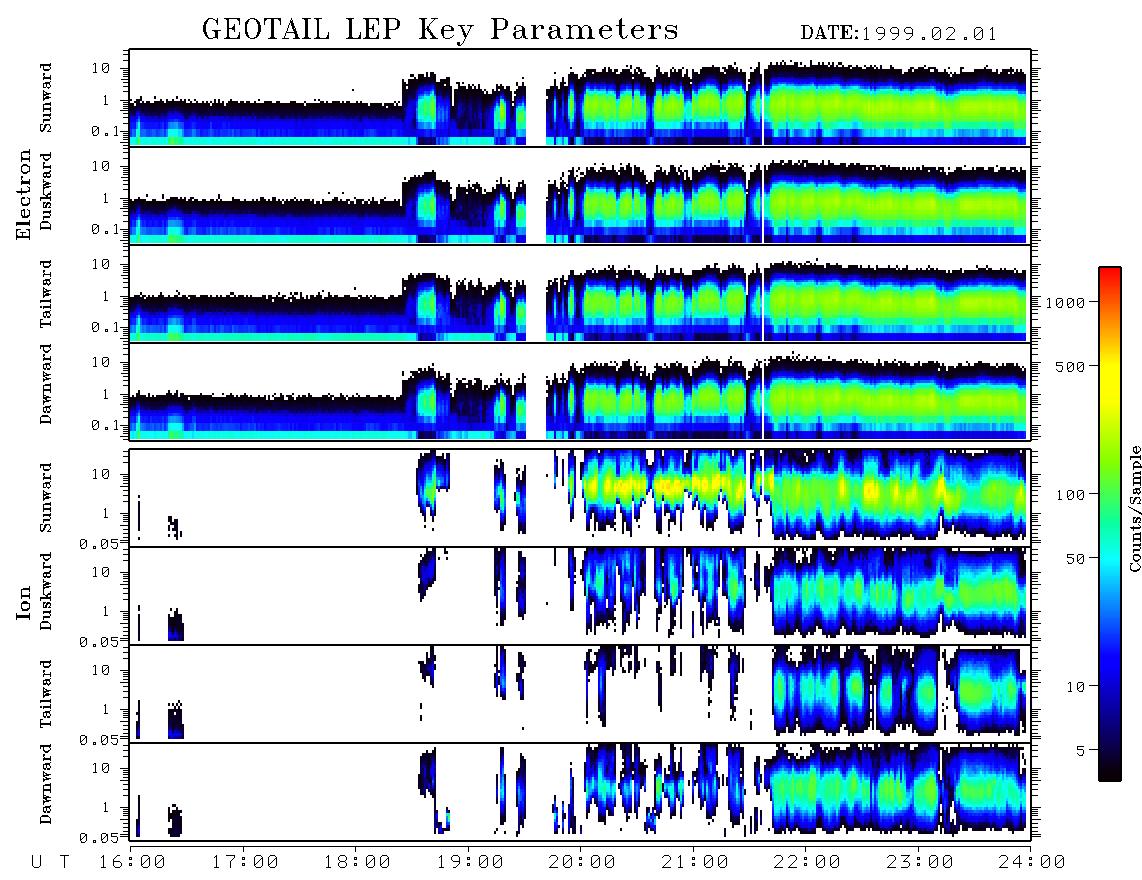Click the Ion Duskward panel label
Viewport: 1142px width, 880px height.
tap(46, 592)
